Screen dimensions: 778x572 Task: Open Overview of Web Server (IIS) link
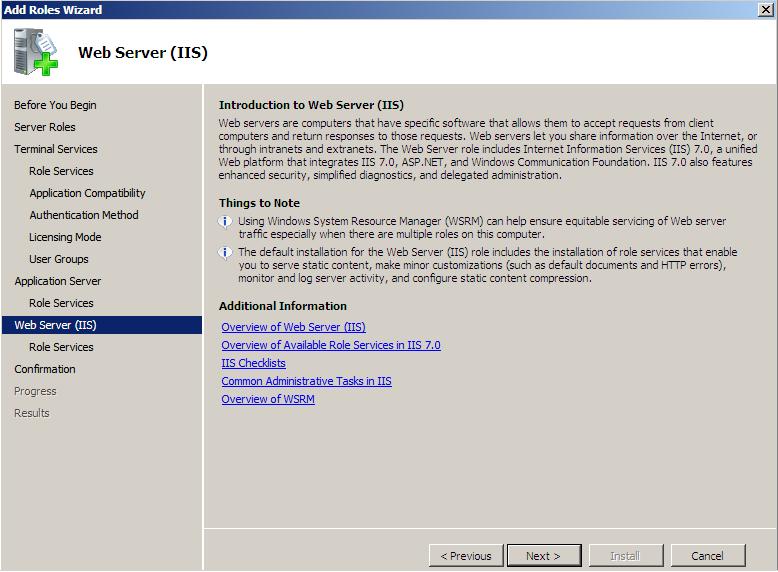point(293,327)
